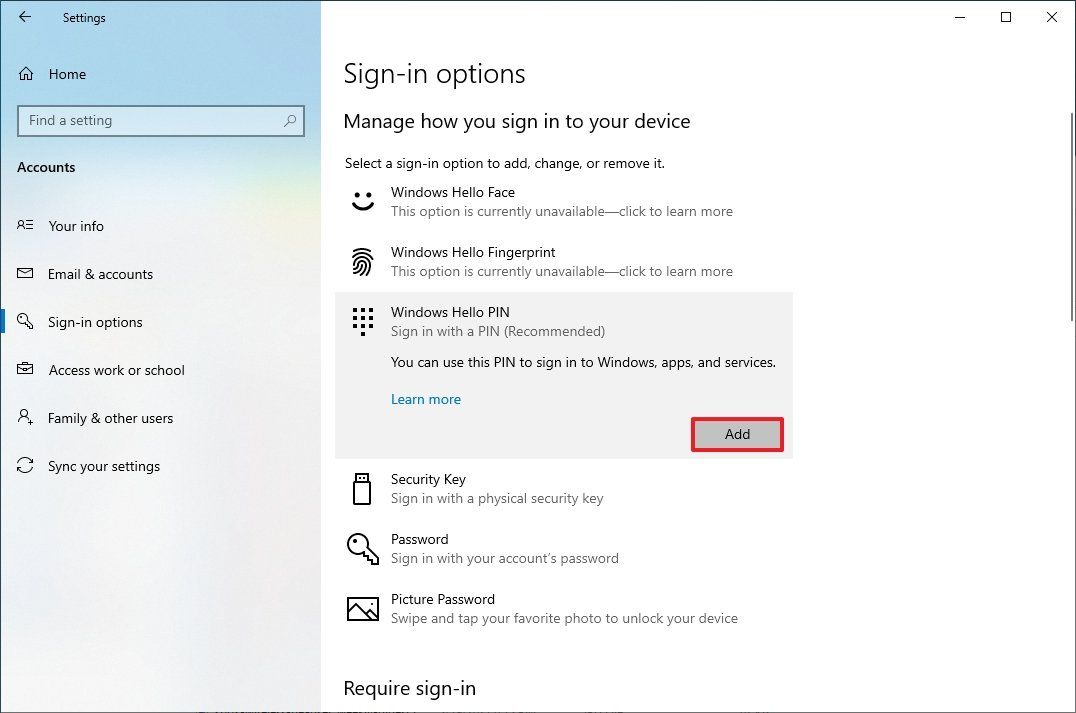1076x713 pixels.
Task: Click the Email & accounts envelope icon
Action: [x=25, y=274]
